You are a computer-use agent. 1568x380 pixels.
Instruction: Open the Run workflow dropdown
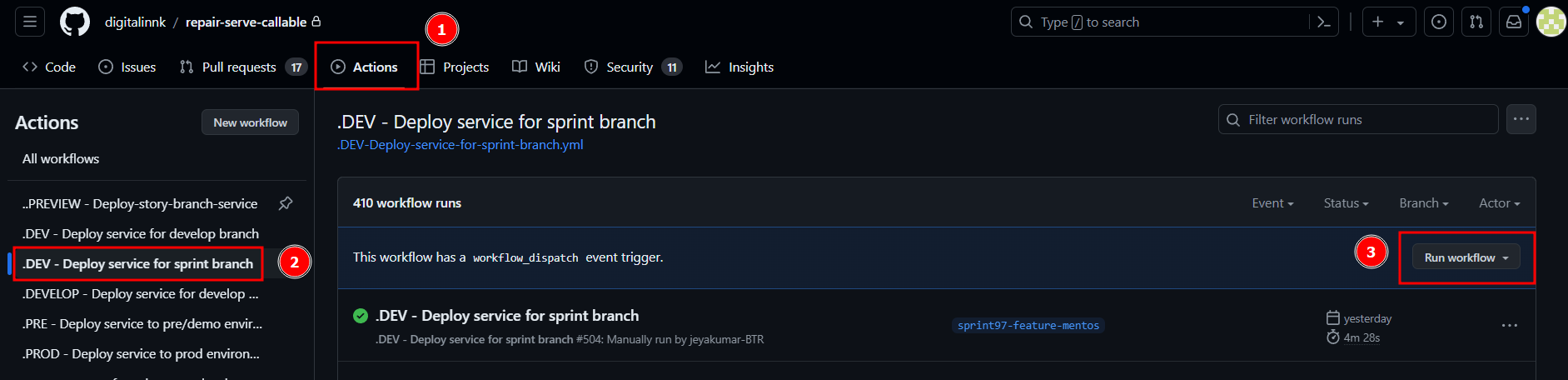[x=1466, y=257]
